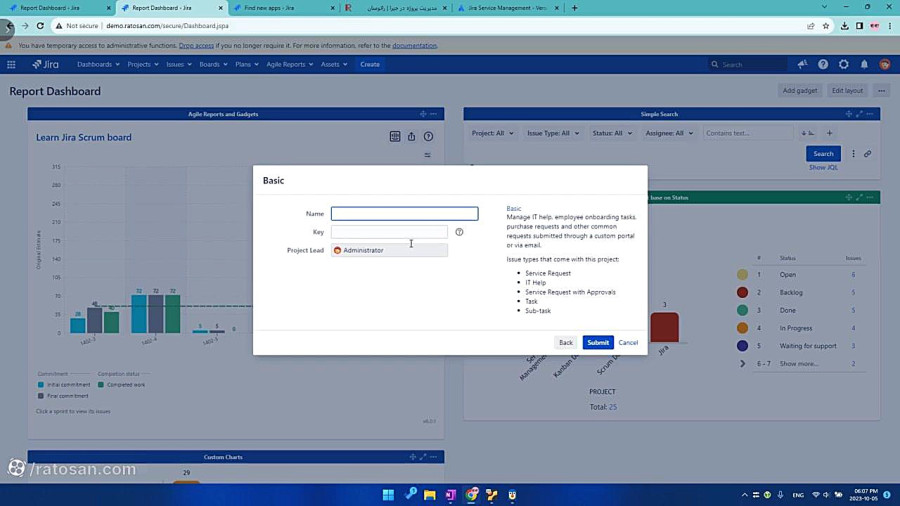The image size is (900, 506).
Task: Open OneNote from the taskbar
Action: pos(451,495)
